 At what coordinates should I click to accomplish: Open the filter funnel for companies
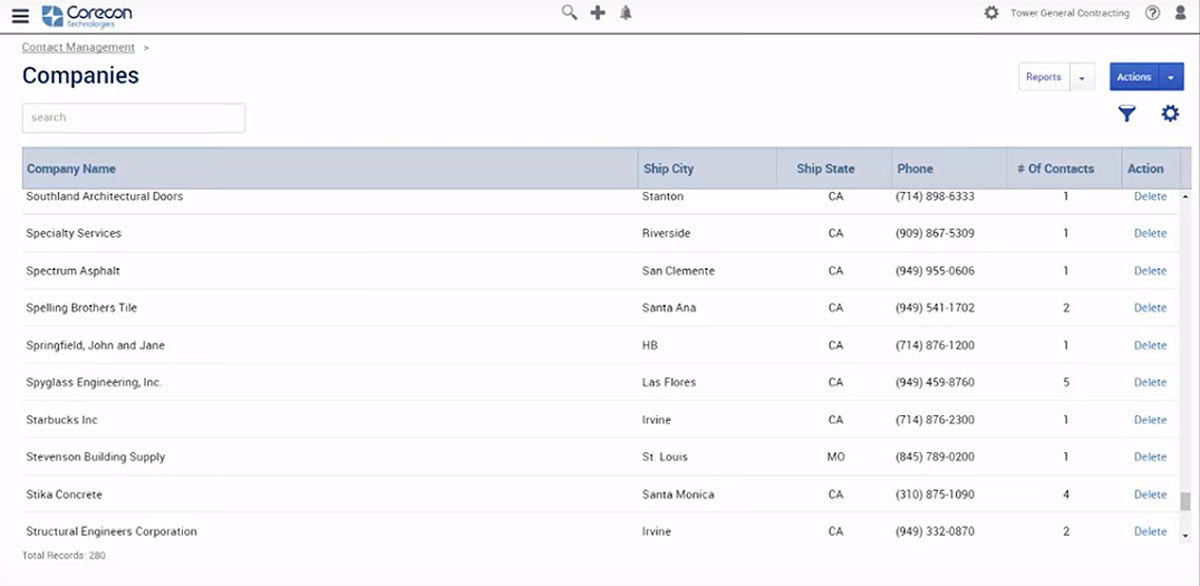pyautogui.click(x=1127, y=114)
